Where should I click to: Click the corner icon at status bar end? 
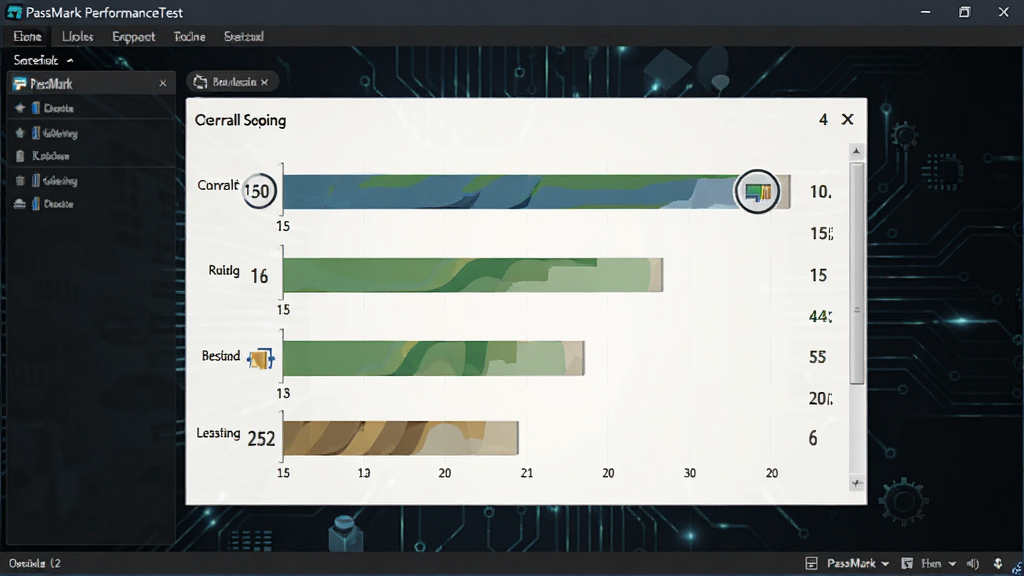tap(1017, 568)
